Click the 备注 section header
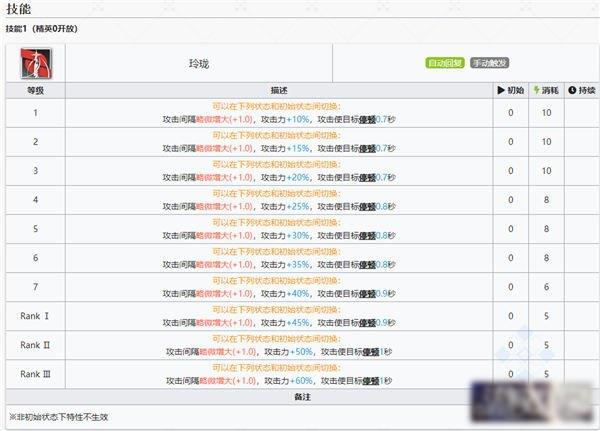The image size is (600, 431). (x=302, y=397)
